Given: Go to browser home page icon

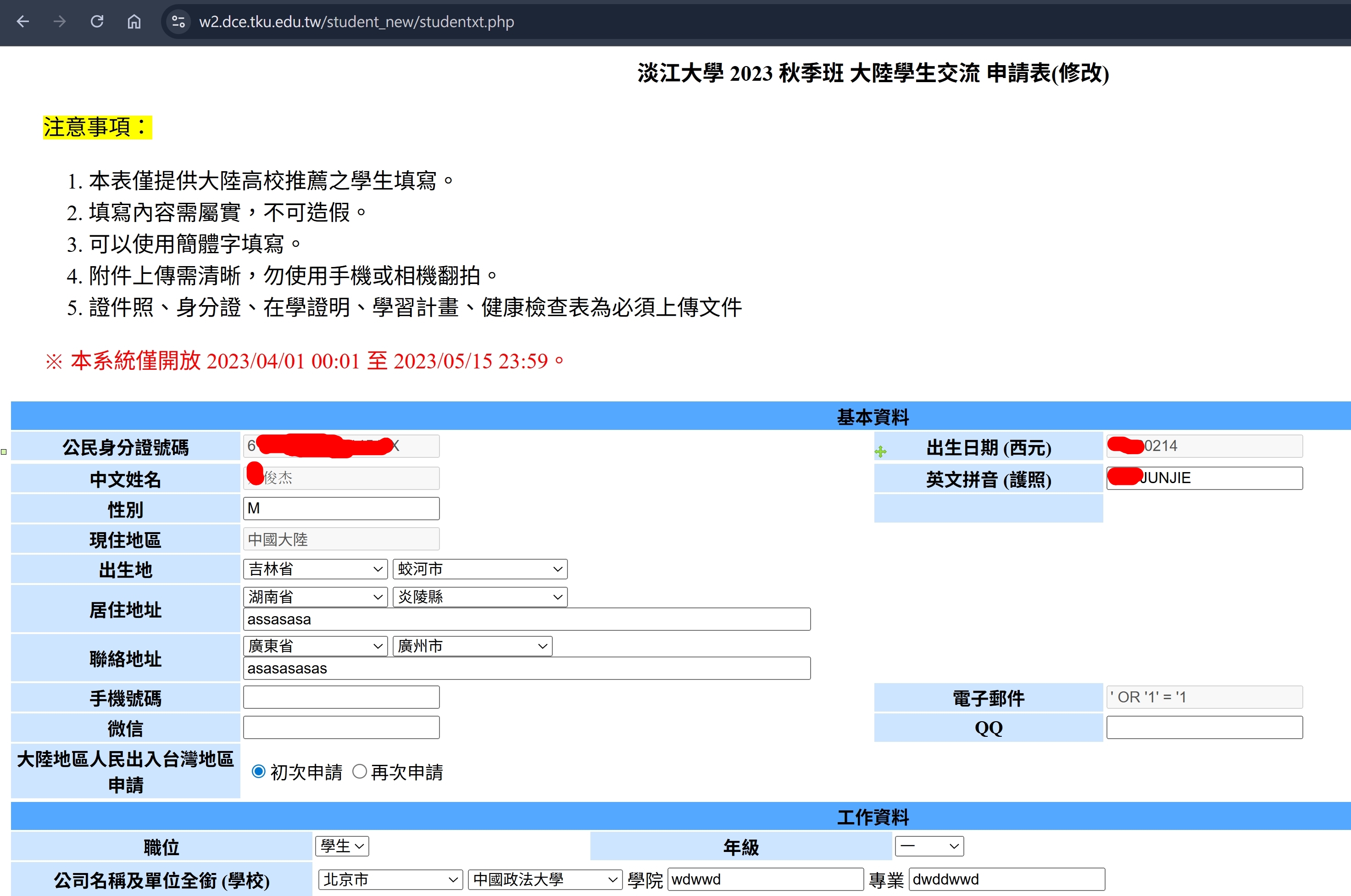Looking at the screenshot, I should point(133,22).
